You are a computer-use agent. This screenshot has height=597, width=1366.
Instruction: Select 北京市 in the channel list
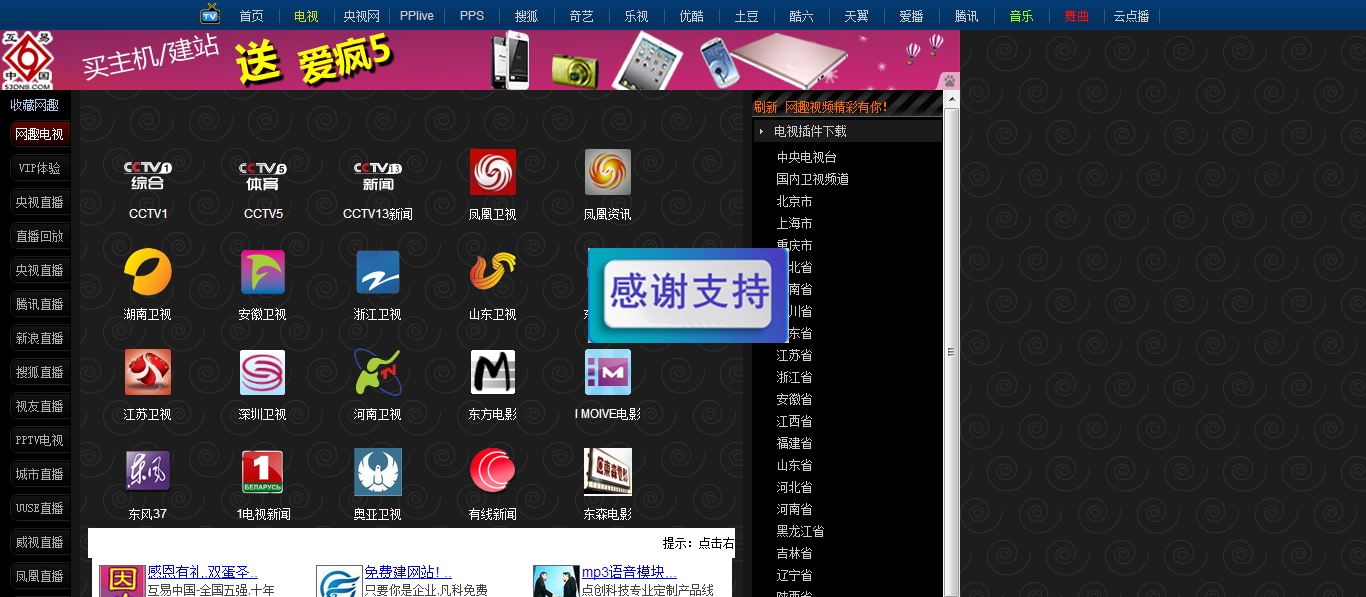(795, 201)
